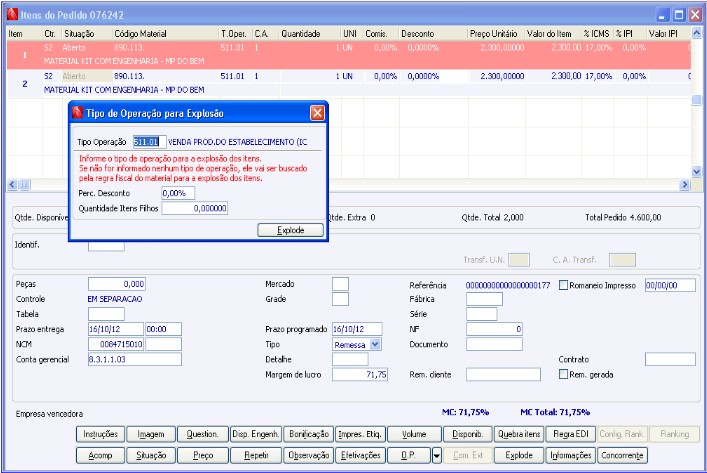Click the Romaneio date field 00/00/00

(x=670, y=285)
